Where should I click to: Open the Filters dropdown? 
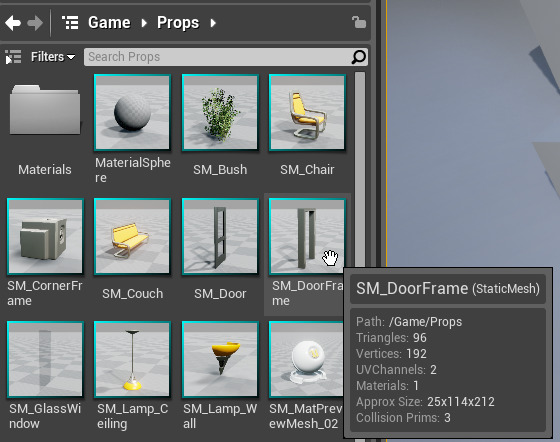click(x=53, y=57)
